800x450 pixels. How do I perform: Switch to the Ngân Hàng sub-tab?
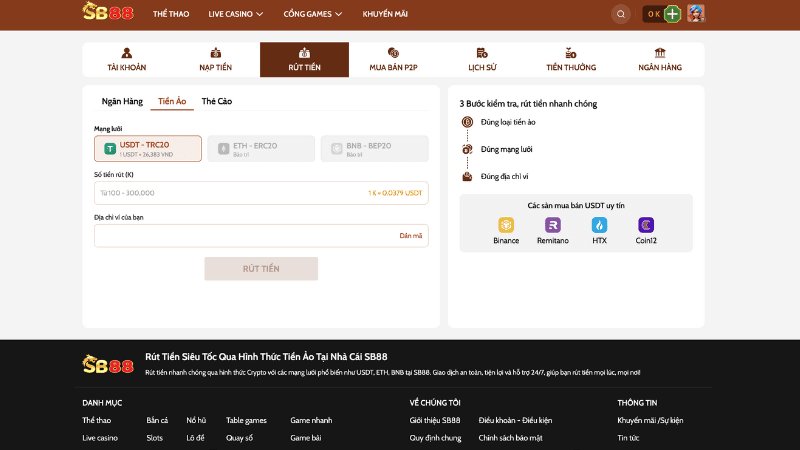[x=122, y=102]
